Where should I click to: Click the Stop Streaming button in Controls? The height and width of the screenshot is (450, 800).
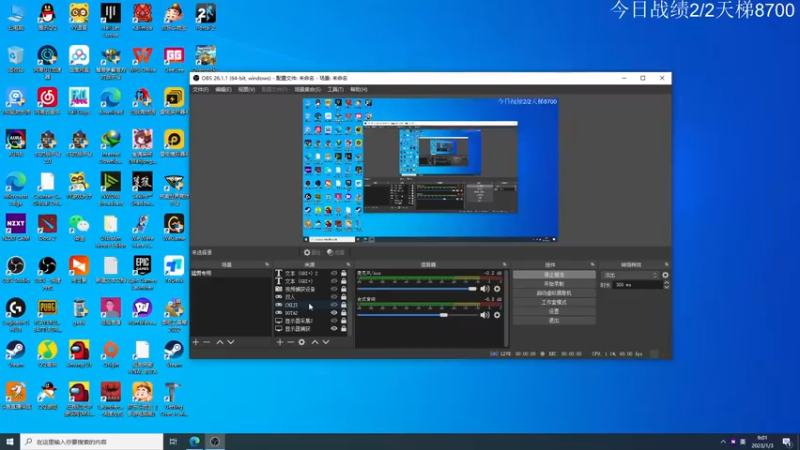(554, 274)
